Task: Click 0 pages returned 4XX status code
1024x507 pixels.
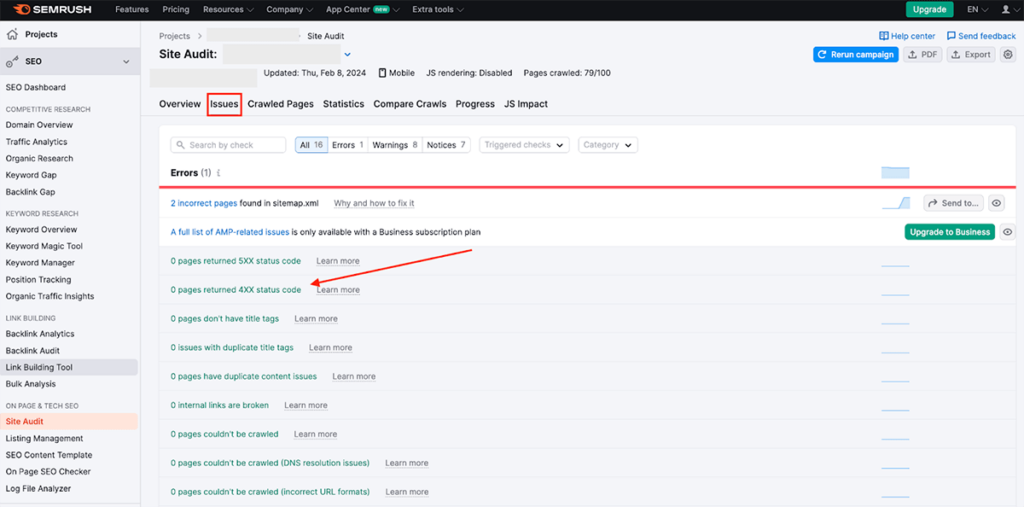Action: click(x=236, y=289)
